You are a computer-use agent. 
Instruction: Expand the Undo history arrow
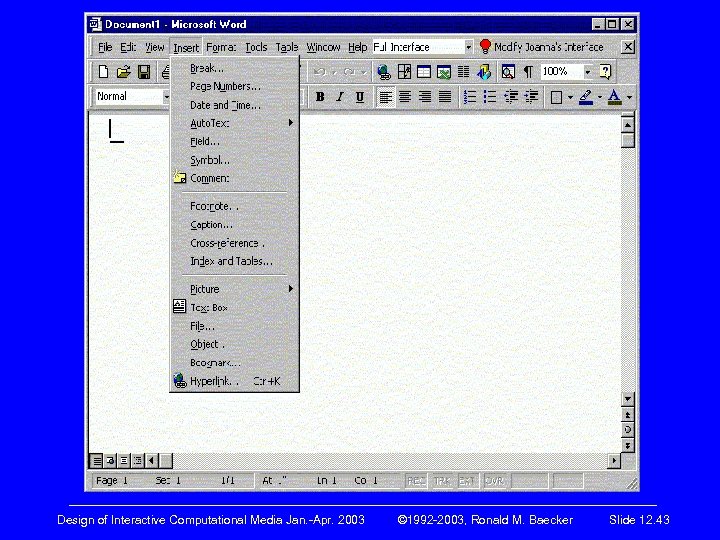334,72
